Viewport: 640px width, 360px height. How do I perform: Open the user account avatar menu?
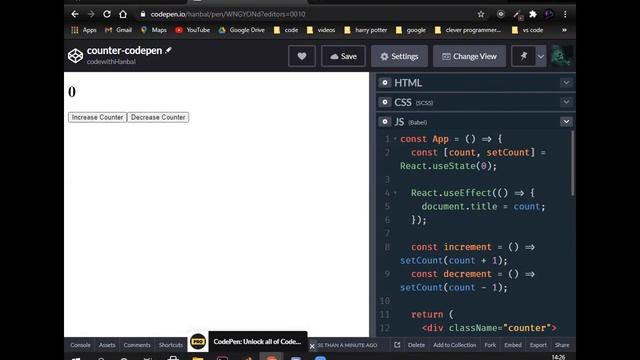tap(562, 56)
